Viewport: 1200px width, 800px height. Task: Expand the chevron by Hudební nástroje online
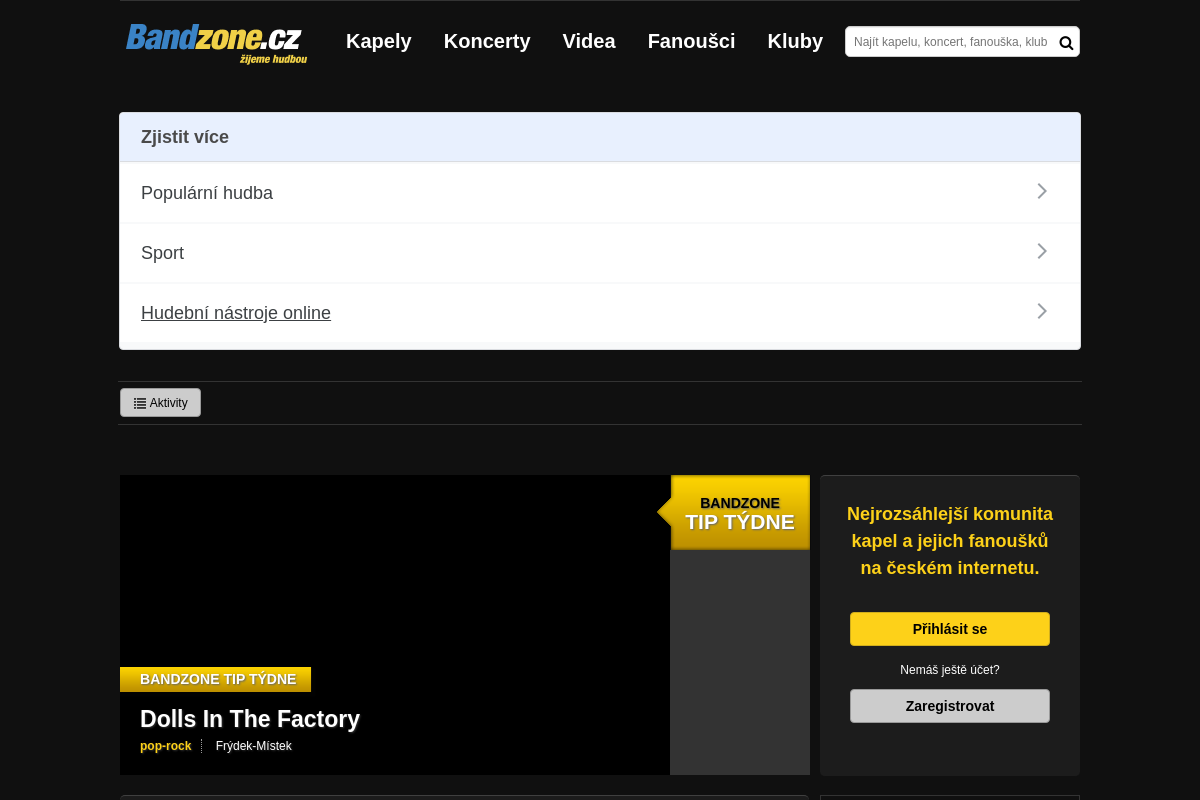tap(1042, 311)
